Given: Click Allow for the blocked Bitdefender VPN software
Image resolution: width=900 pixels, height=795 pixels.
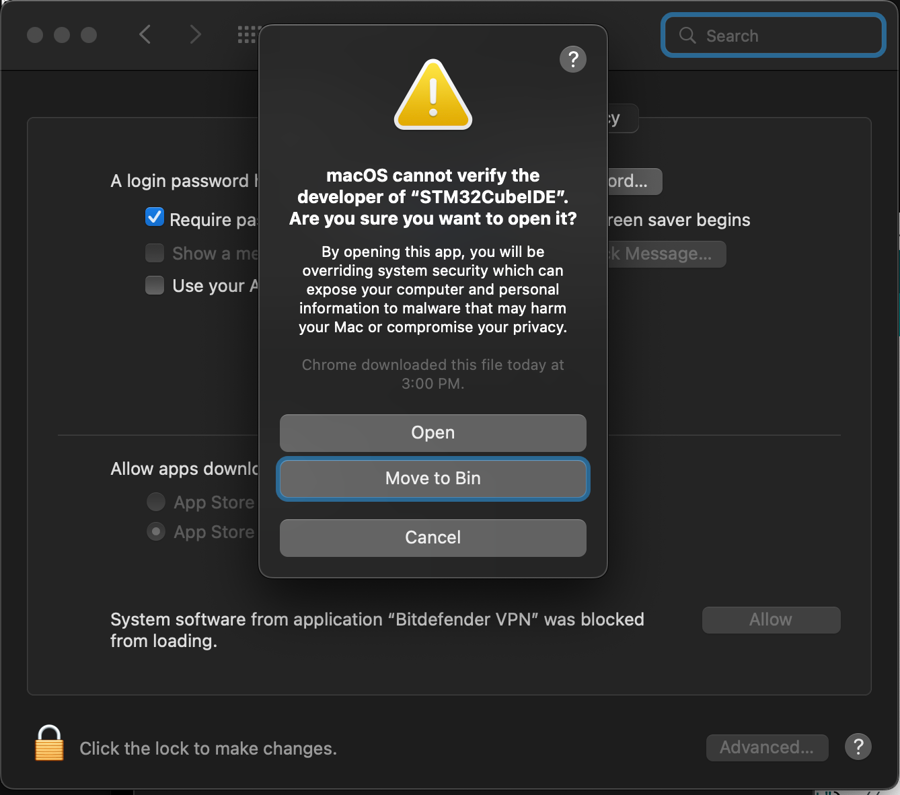Looking at the screenshot, I should coord(770,620).
